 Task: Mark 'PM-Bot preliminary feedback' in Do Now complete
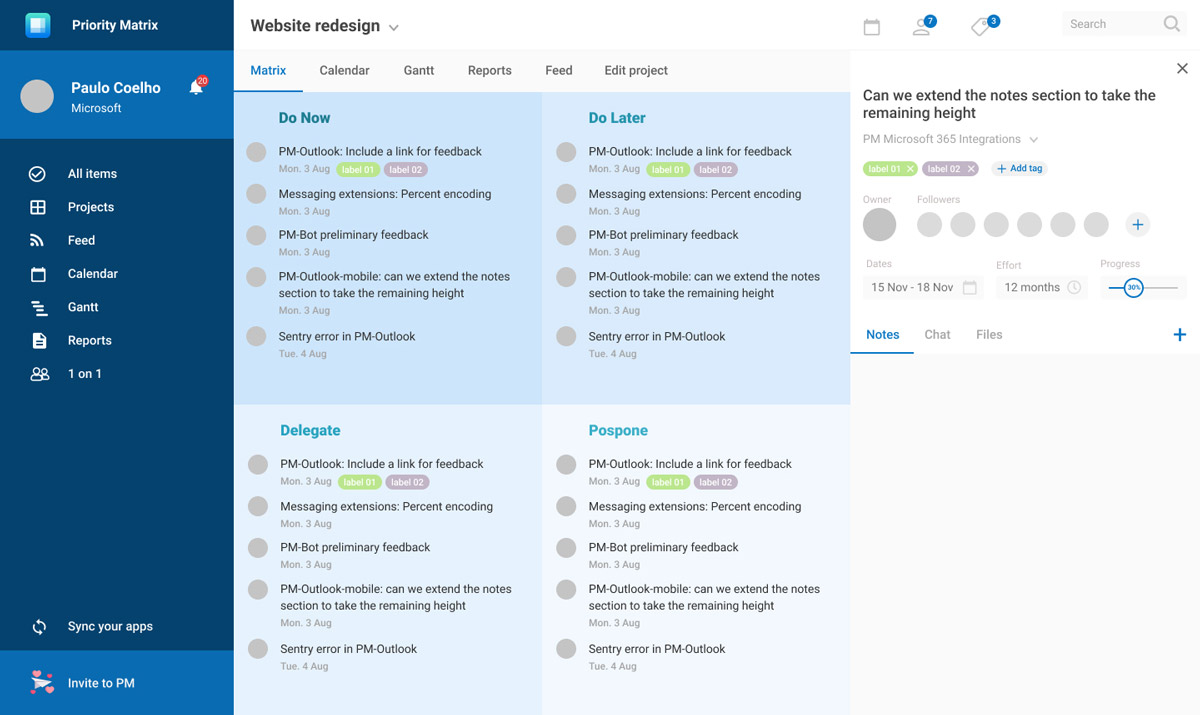(x=256, y=235)
